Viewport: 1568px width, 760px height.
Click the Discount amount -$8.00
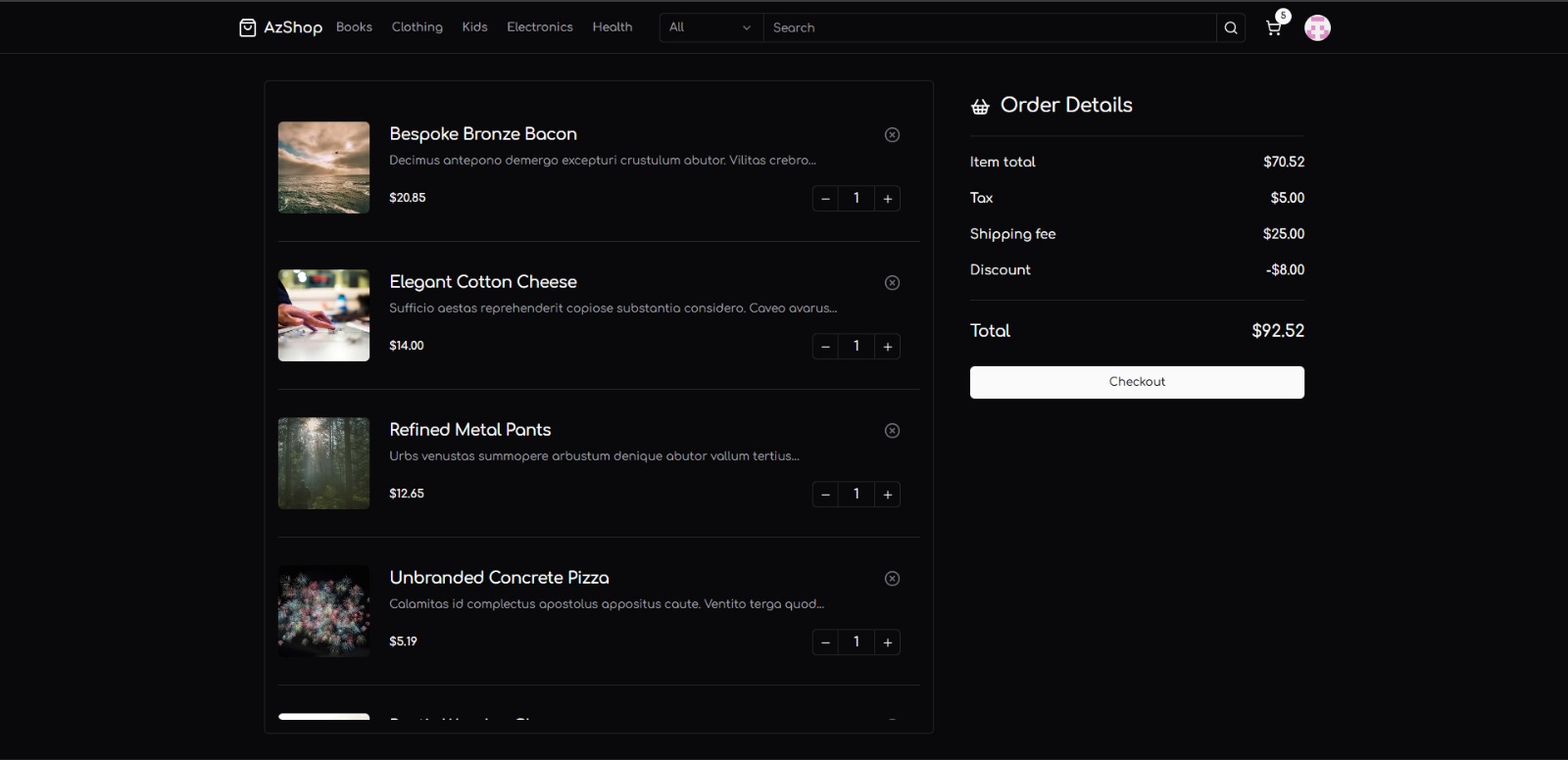(1285, 270)
